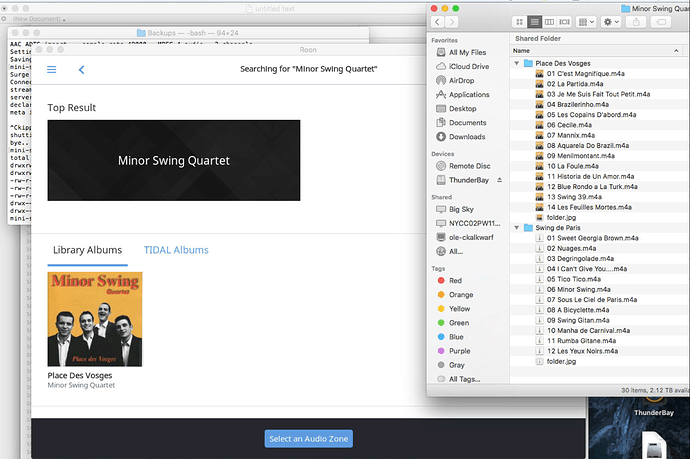Viewport: 690px width, 459px height.
Task: Open the Minor Swing Quartet top result
Action: click(174, 160)
